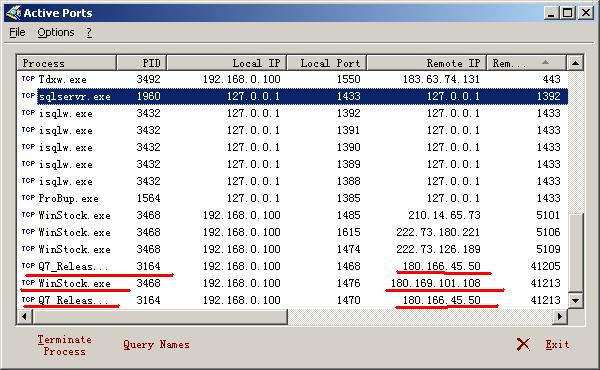The height and width of the screenshot is (370, 600).
Task: Click the horizontal scrollbar left arrow
Action: tap(24, 316)
